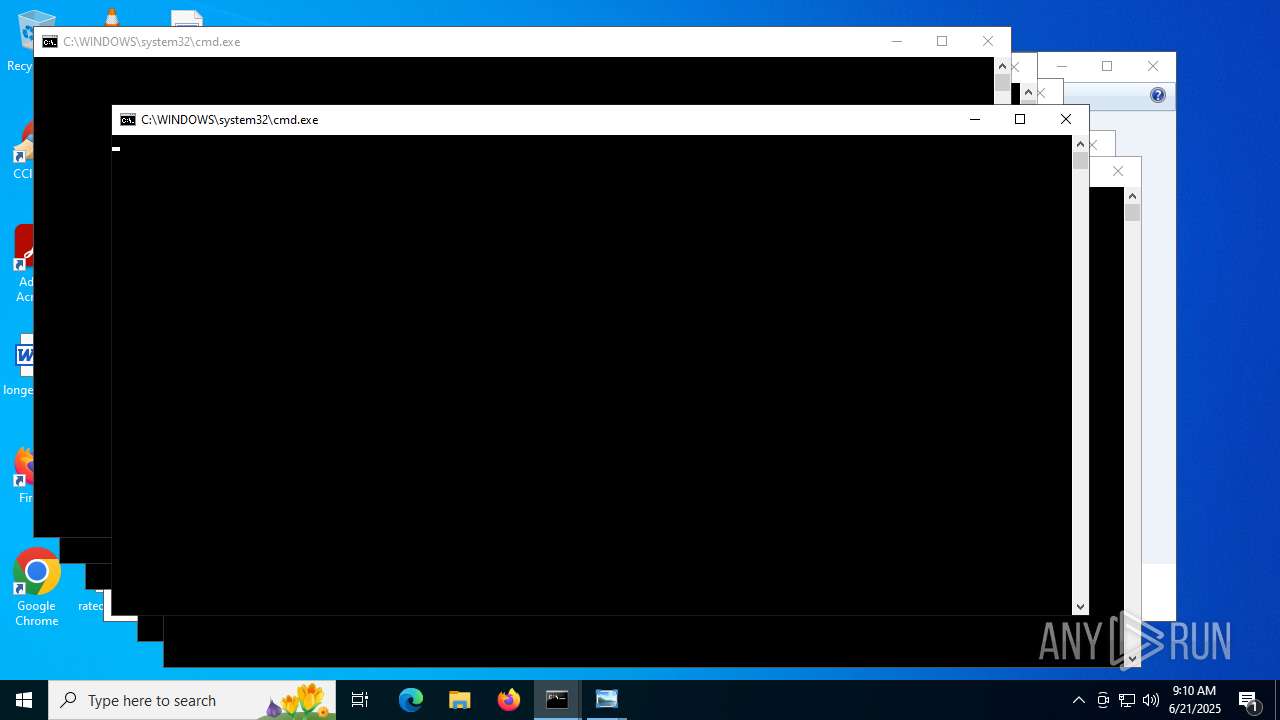This screenshot has height=720, width=1280.
Task: Click the back cmd.exe window's title bar icon
Action: point(50,42)
